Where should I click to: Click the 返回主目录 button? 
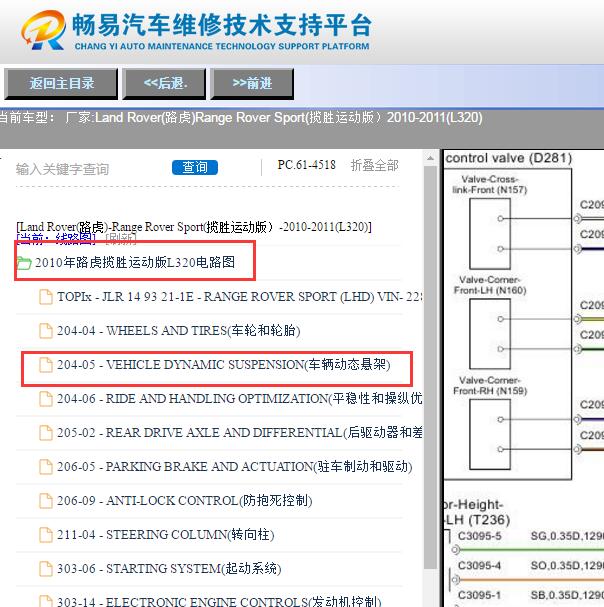point(61,84)
